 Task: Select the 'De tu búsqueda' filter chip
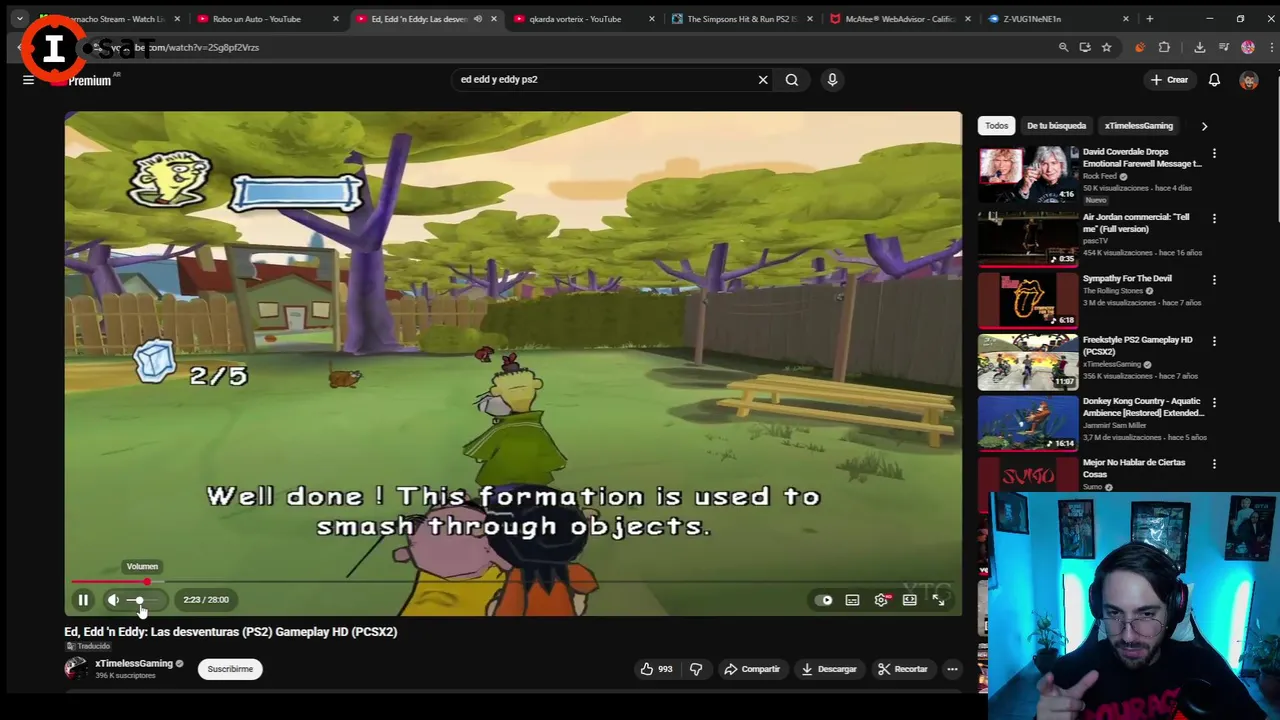[1056, 126]
